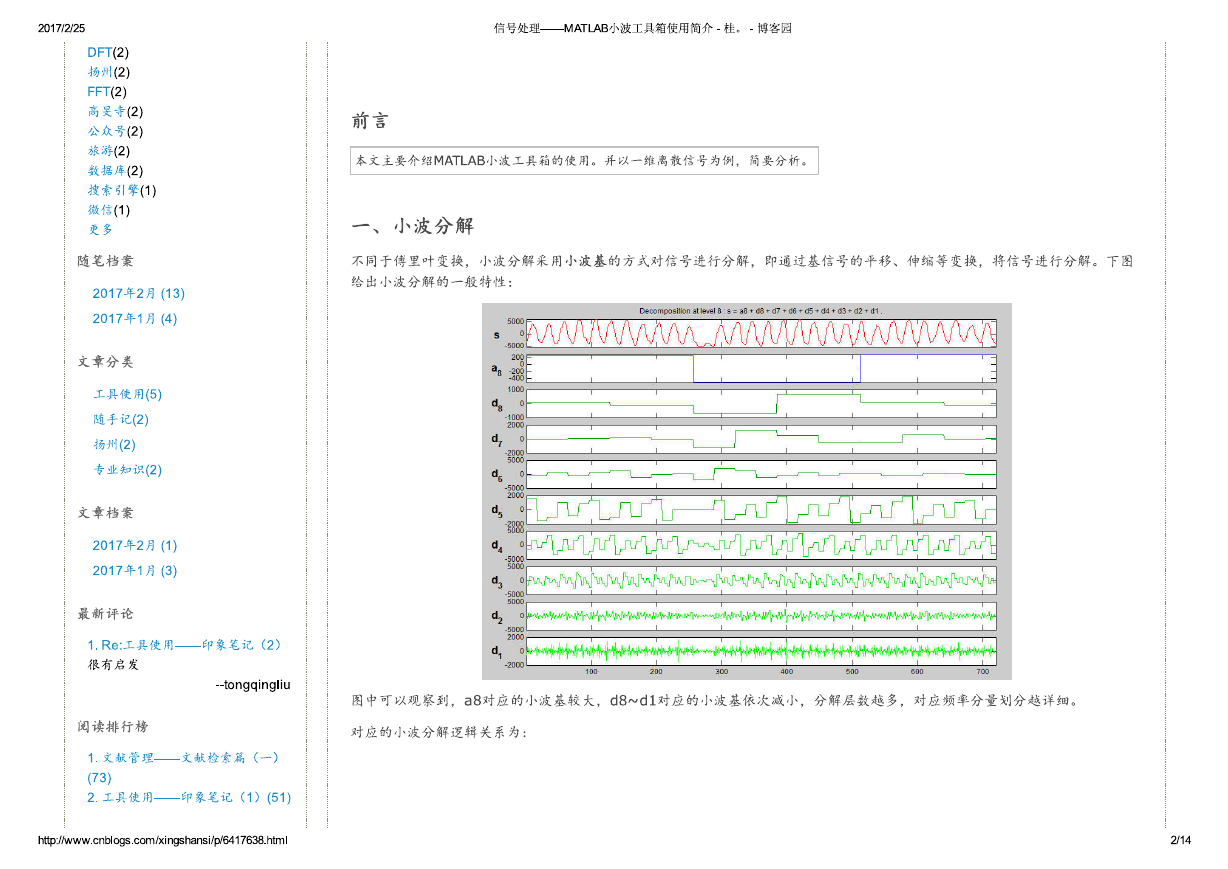Click the boxed intro text about MATLAB小波工具箱
The width and height of the screenshot is (1228, 869).
point(584,160)
